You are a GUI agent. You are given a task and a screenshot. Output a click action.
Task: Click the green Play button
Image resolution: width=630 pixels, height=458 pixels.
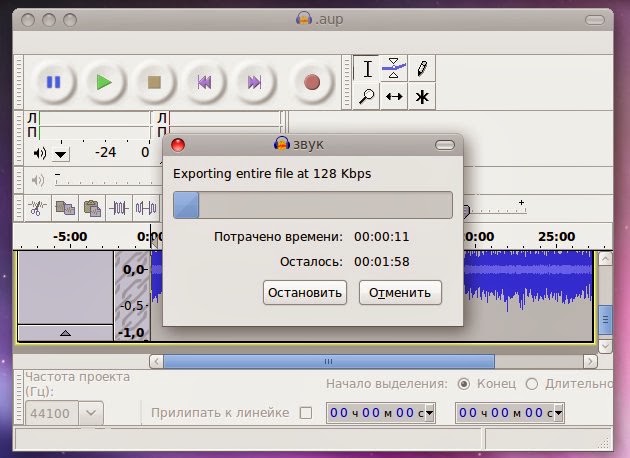tap(104, 82)
